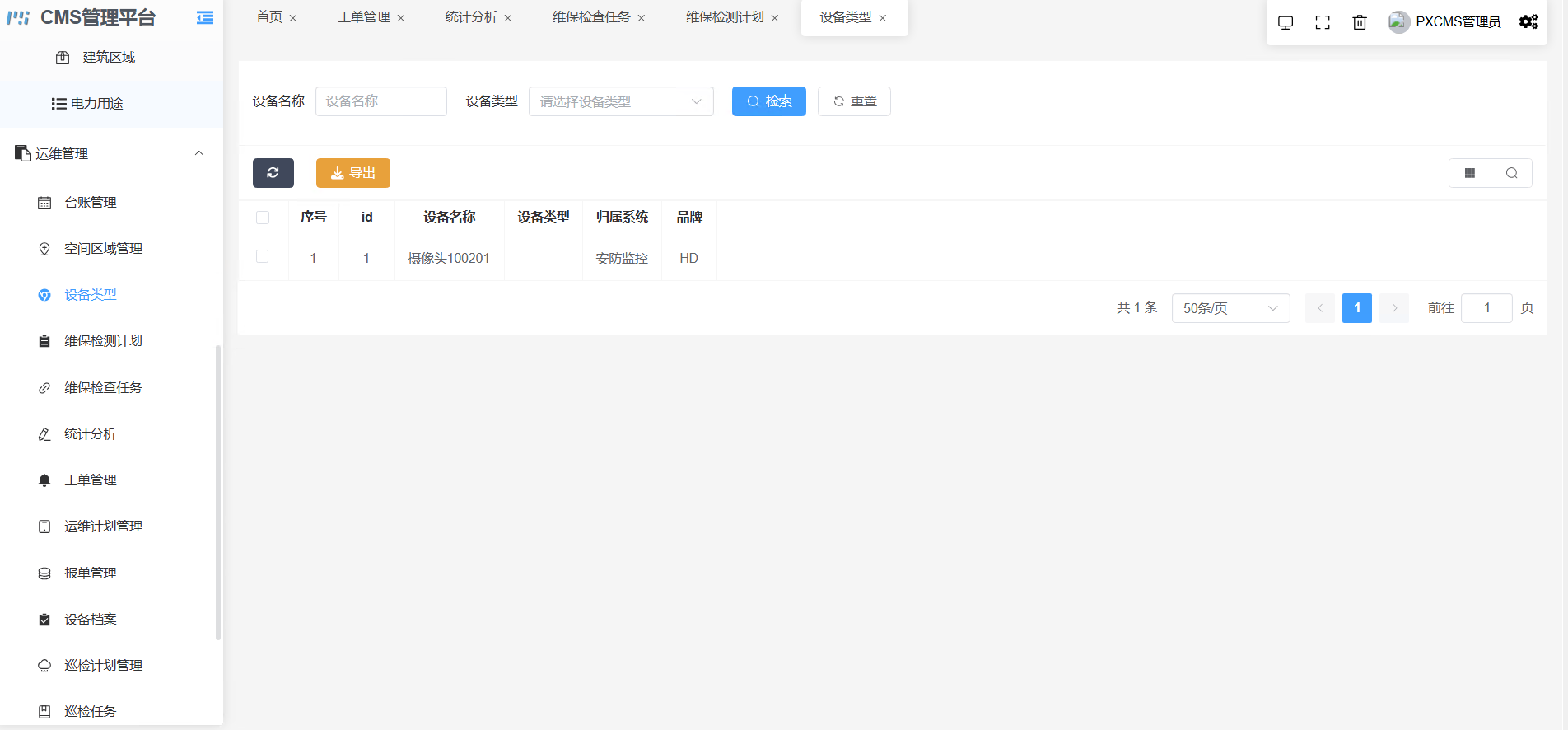Click the 建筑区域 building icon
This screenshot has width=1568, height=730.
coord(63,58)
